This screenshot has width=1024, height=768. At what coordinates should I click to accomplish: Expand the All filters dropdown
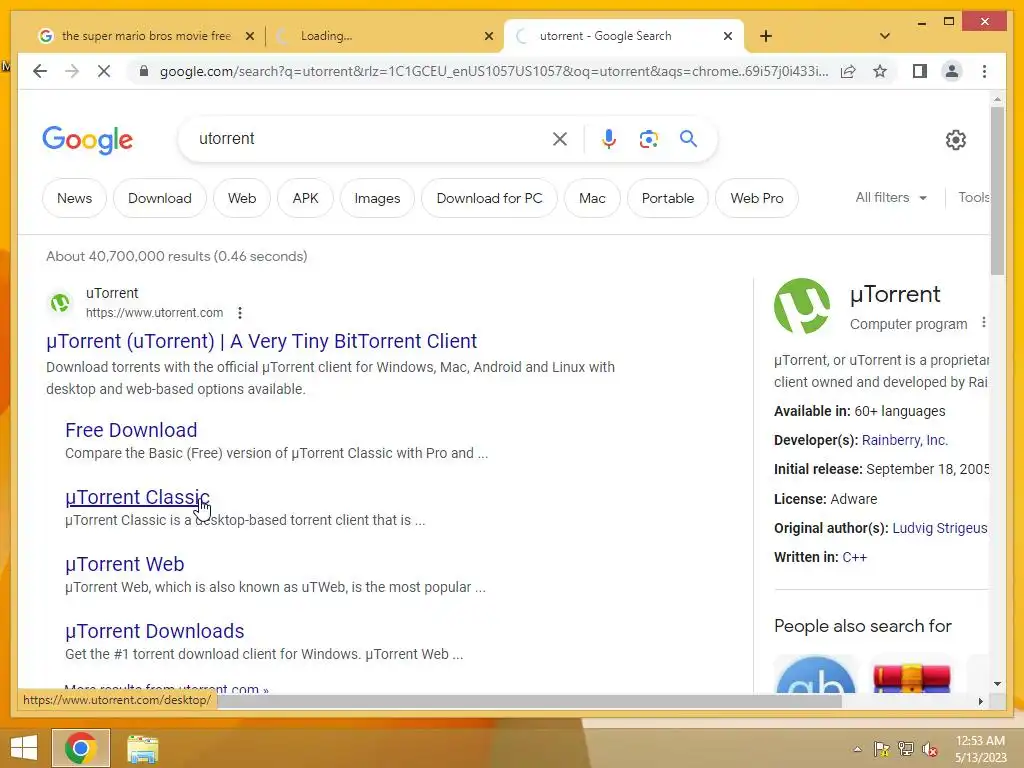coord(891,197)
